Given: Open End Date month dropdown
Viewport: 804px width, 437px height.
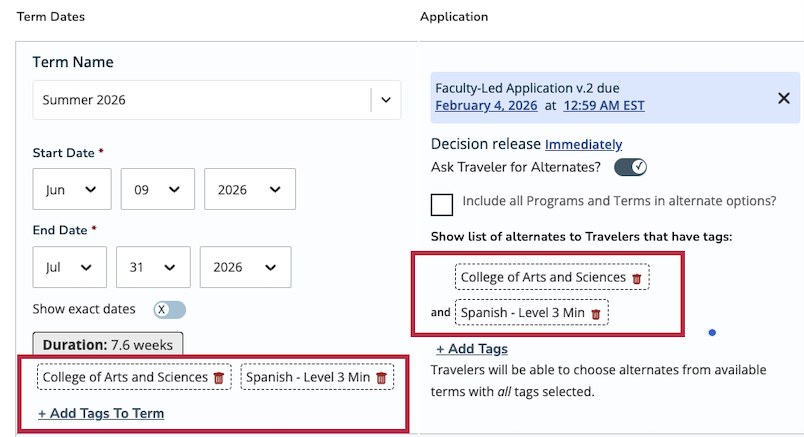Looking at the screenshot, I should pos(69,267).
